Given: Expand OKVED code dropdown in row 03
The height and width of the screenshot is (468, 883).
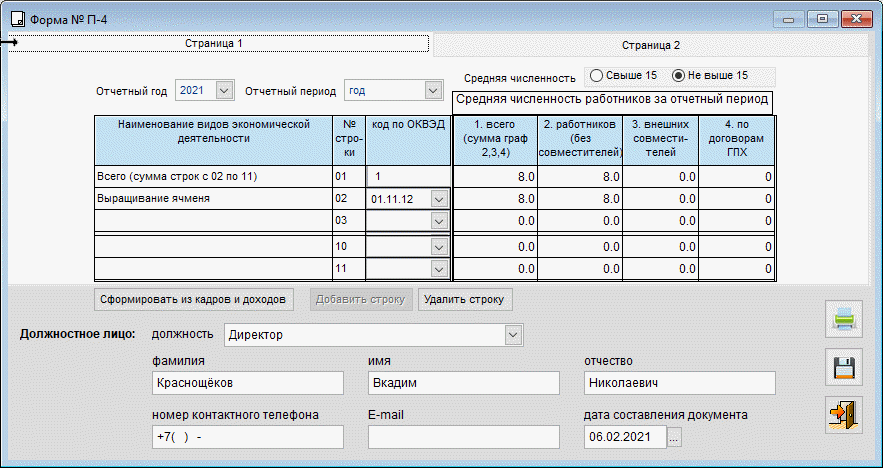Looking at the screenshot, I should pos(439,221).
